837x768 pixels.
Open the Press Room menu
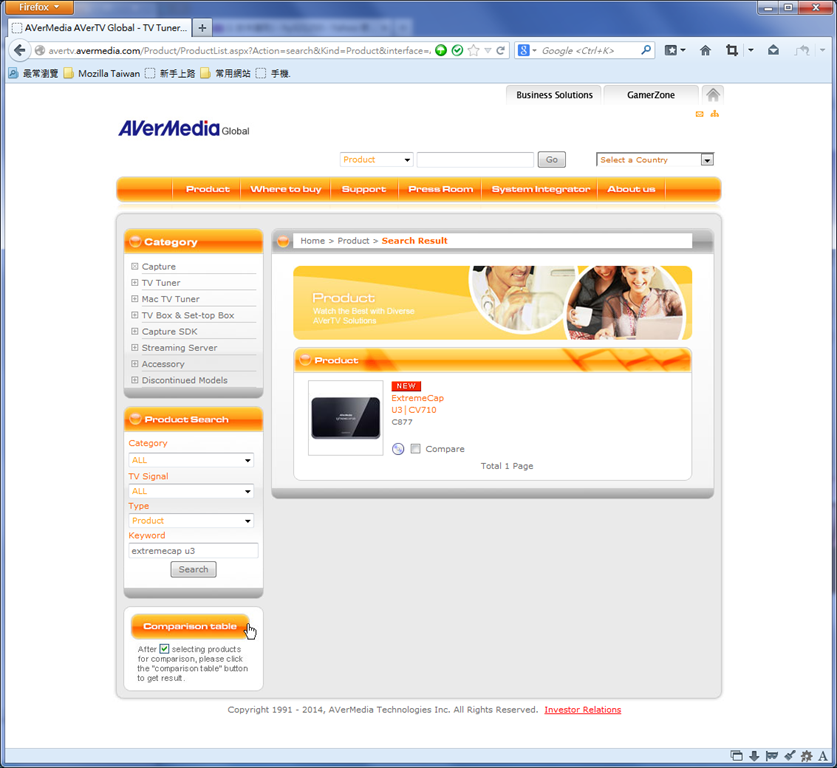point(440,189)
